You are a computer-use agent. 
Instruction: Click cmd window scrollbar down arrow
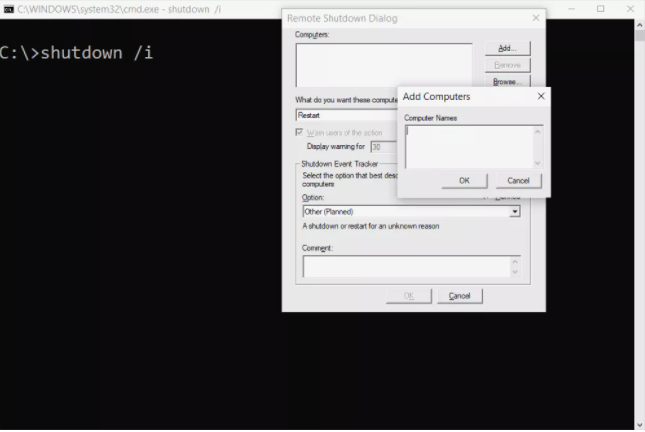pos(640,425)
